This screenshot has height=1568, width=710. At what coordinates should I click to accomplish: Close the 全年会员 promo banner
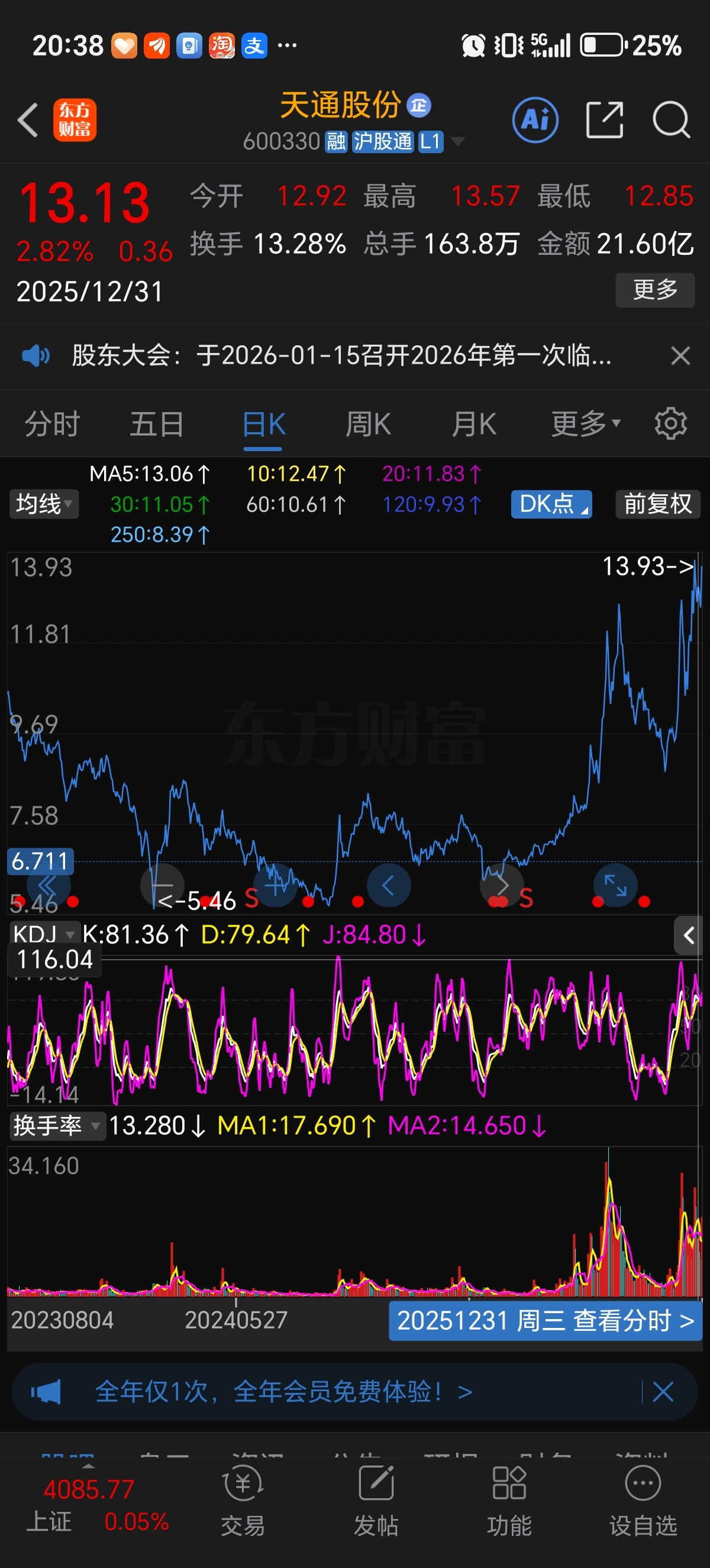click(x=663, y=1391)
